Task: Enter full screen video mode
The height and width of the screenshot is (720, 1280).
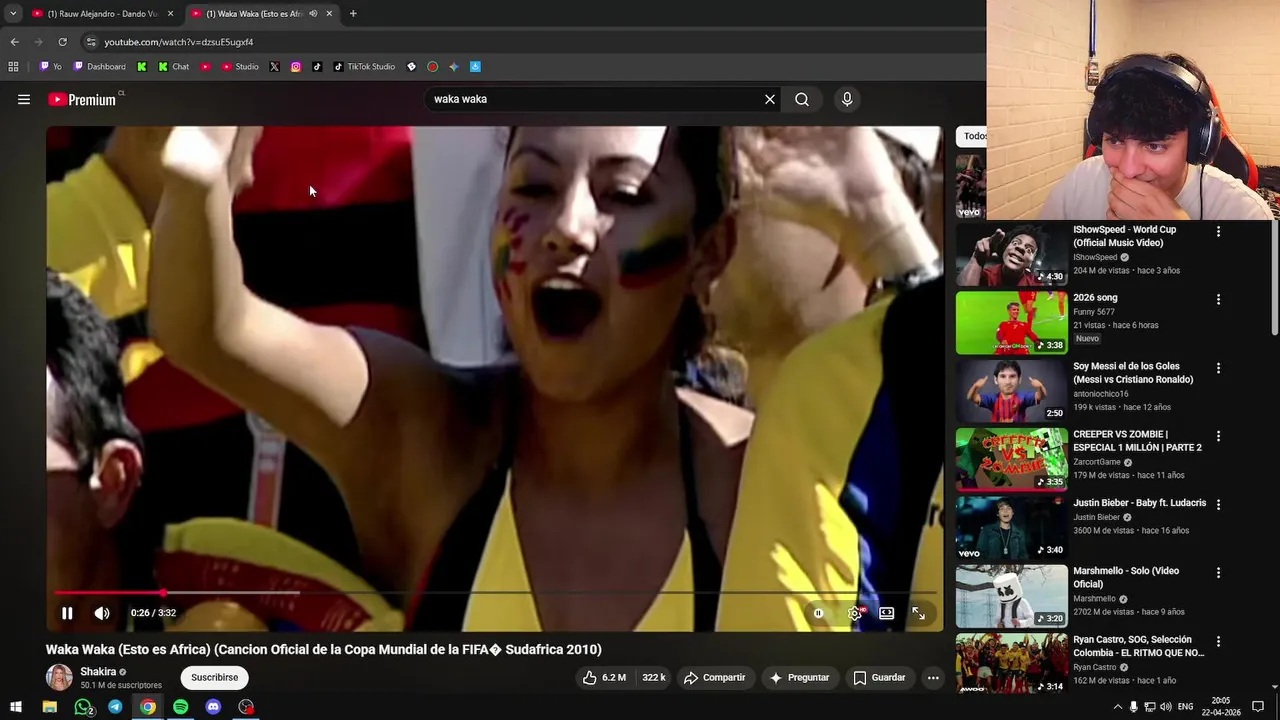Action: (x=918, y=613)
